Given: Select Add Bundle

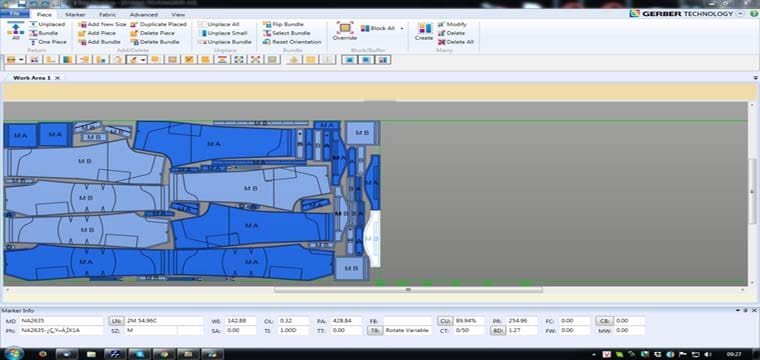Looking at the screenshot, I should coord(99,42).
